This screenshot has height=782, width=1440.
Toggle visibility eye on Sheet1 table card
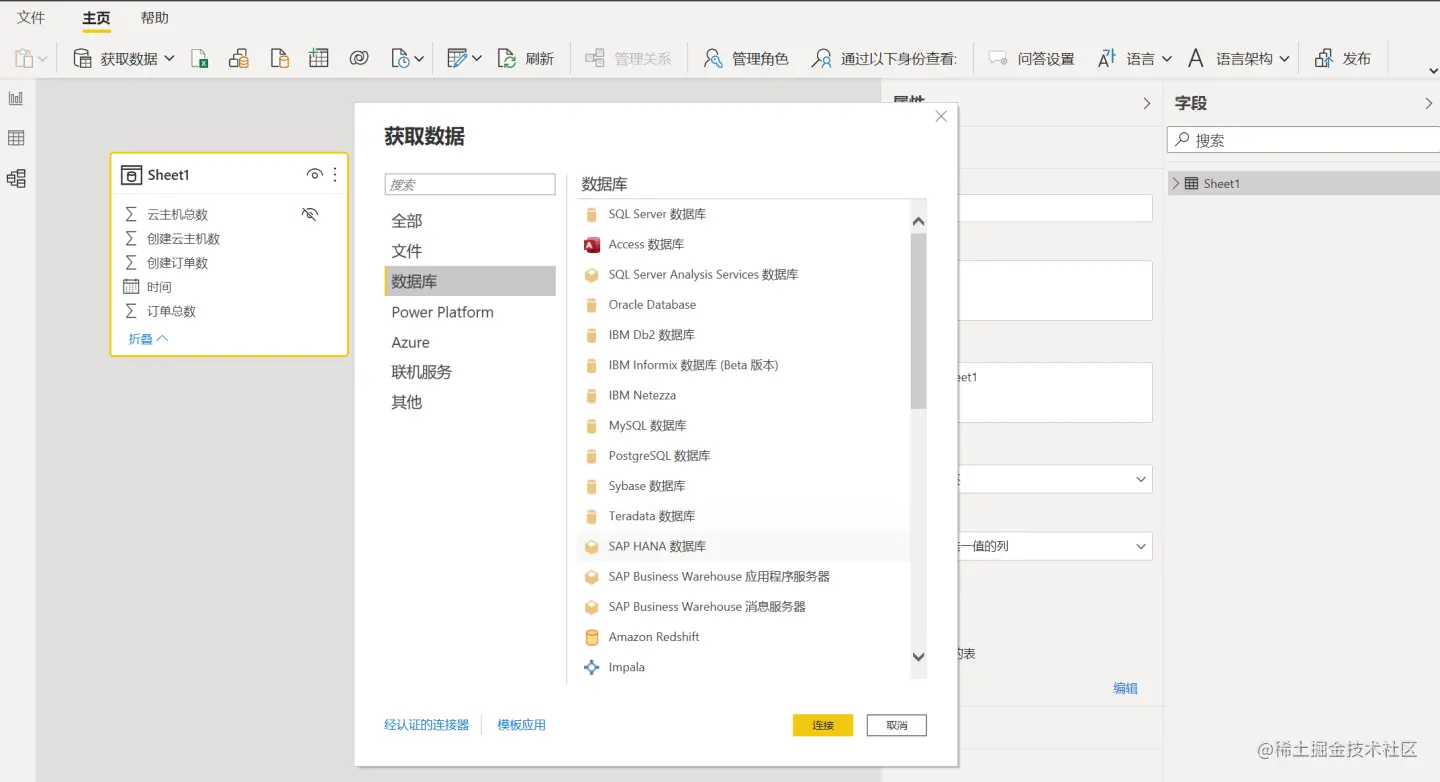(x=314, y=175)
